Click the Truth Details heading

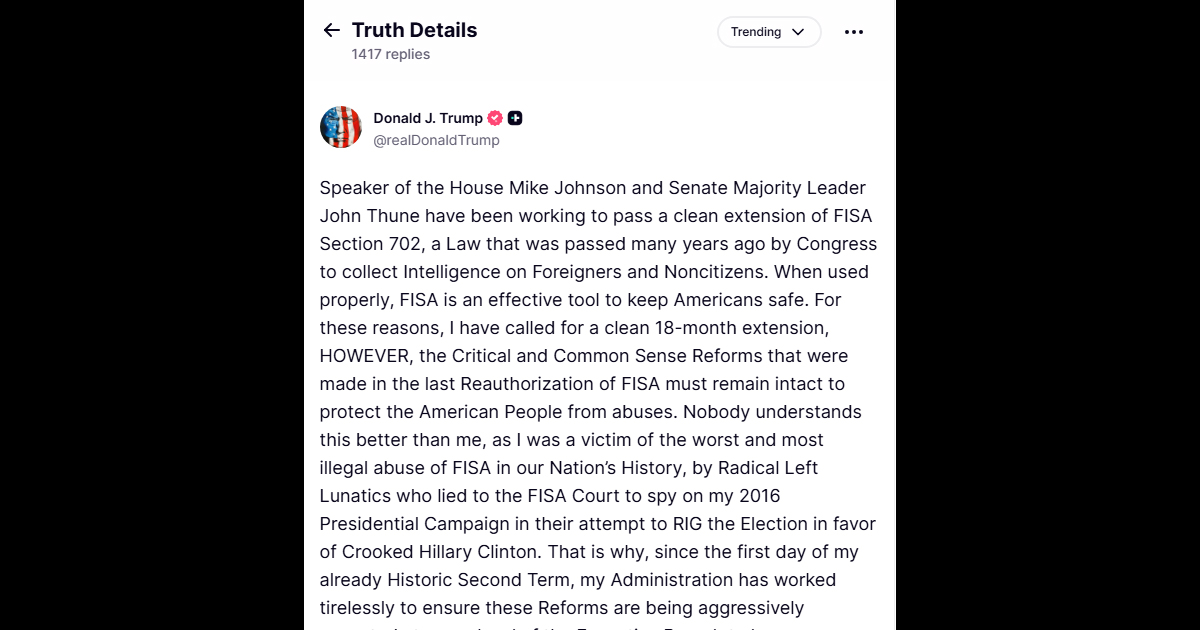[414, 30]
